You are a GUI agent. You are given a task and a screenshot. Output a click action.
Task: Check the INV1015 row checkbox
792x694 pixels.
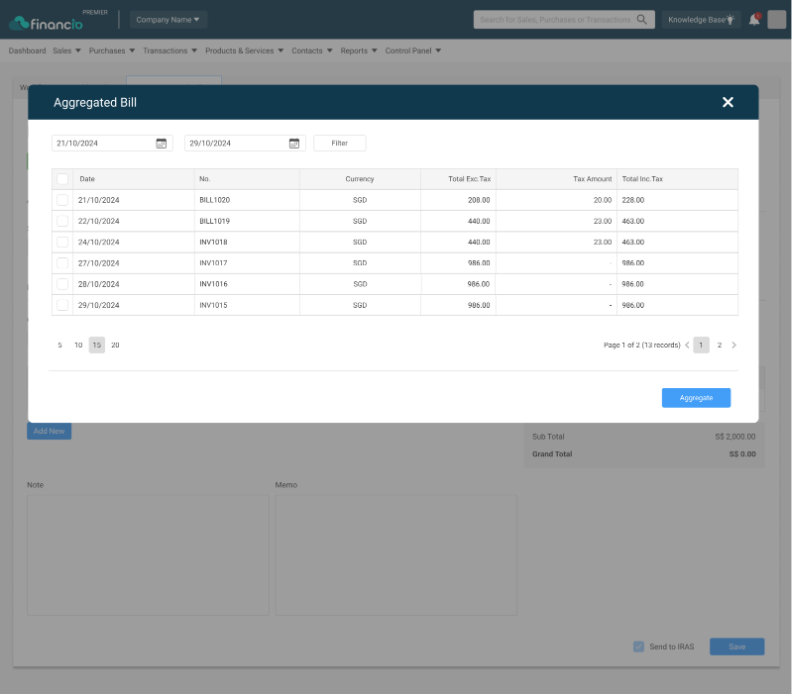coord(63,305)
